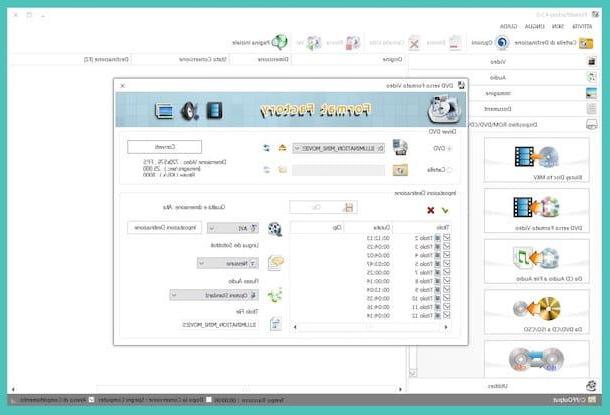The width and height of the screenshot is (610, 415).
Task: Click the title list horizontal scrollbar
Action: point(370,327)
